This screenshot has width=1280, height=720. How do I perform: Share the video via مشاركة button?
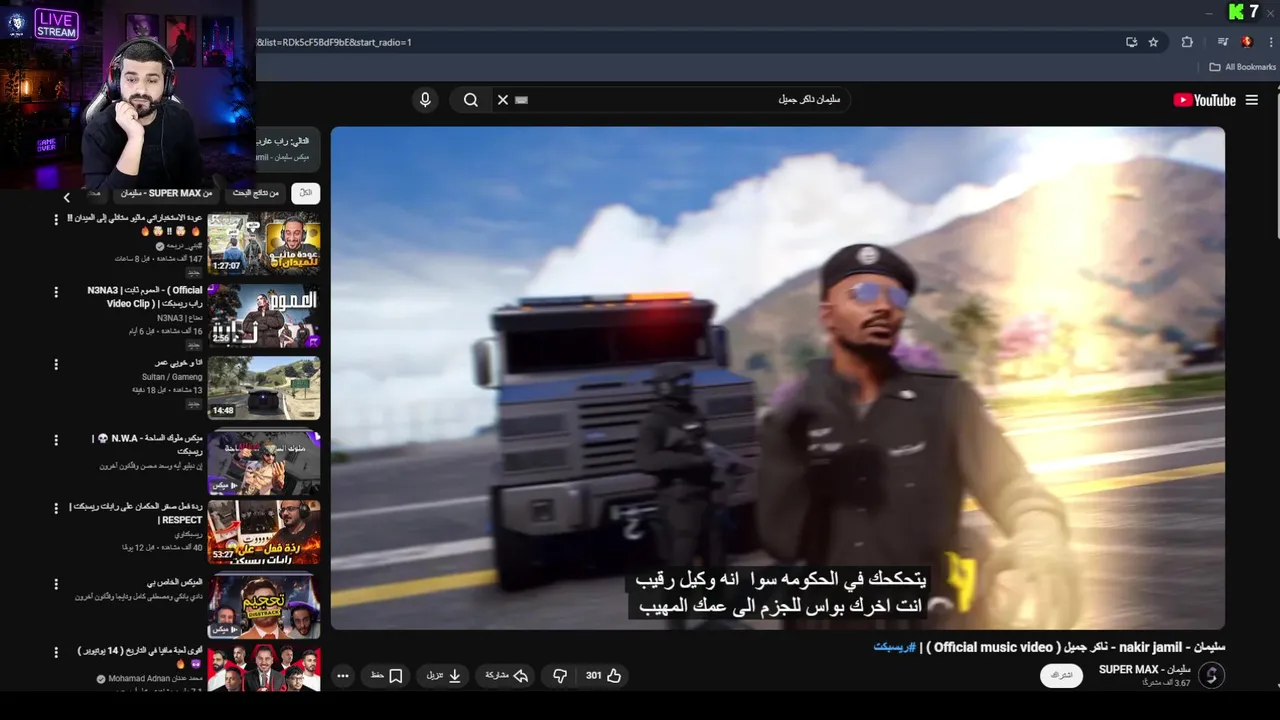click(x=507, y=676)
